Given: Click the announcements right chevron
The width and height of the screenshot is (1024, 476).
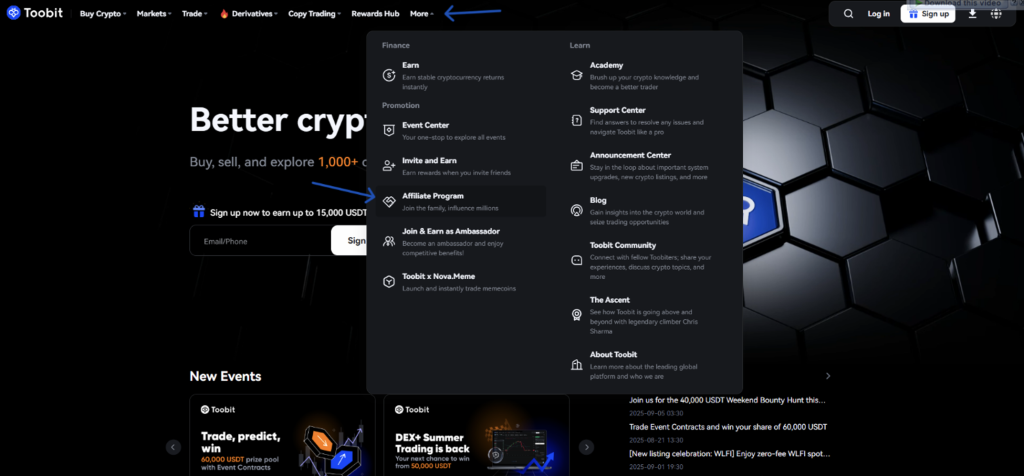Looking at the screenshot, I should [x=828, y=376].
